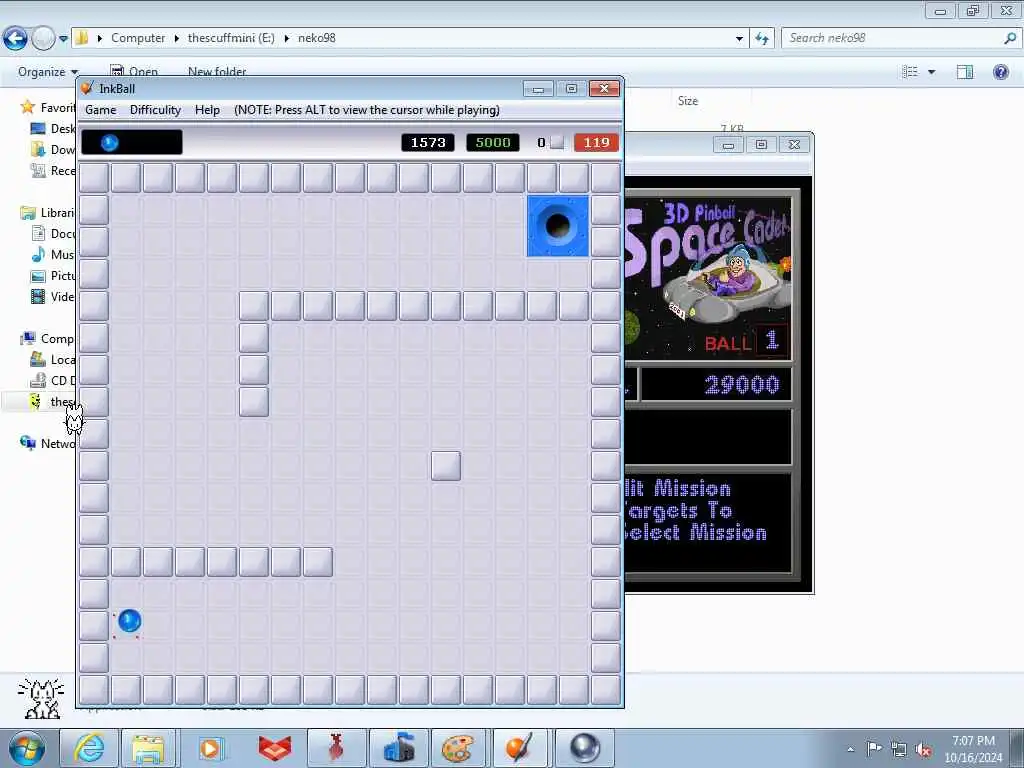Switch to 3D Pinball taskbar icon
The width and height of the screenshot is (1024, 768).
[584, 748]
